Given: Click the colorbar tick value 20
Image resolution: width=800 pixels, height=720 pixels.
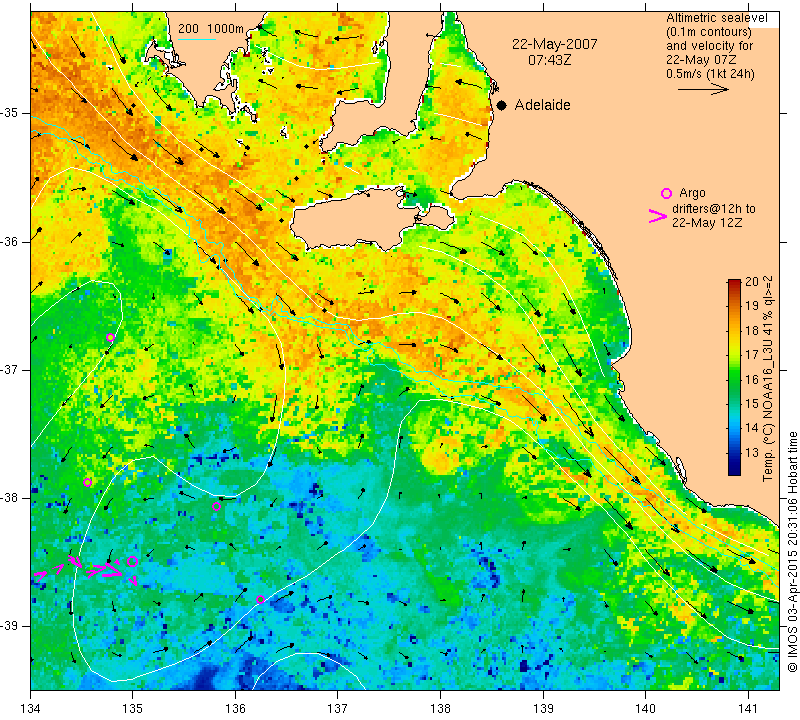Looking at the screenshot, I should point(752,282).
